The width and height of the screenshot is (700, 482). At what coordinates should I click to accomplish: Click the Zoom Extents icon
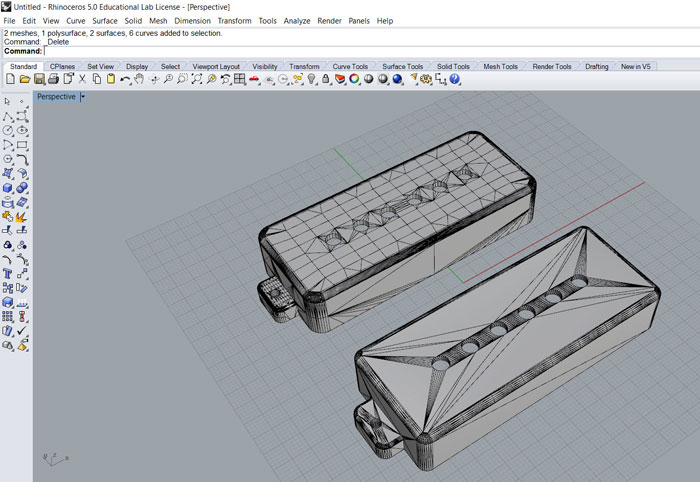(x=196, y=79)
